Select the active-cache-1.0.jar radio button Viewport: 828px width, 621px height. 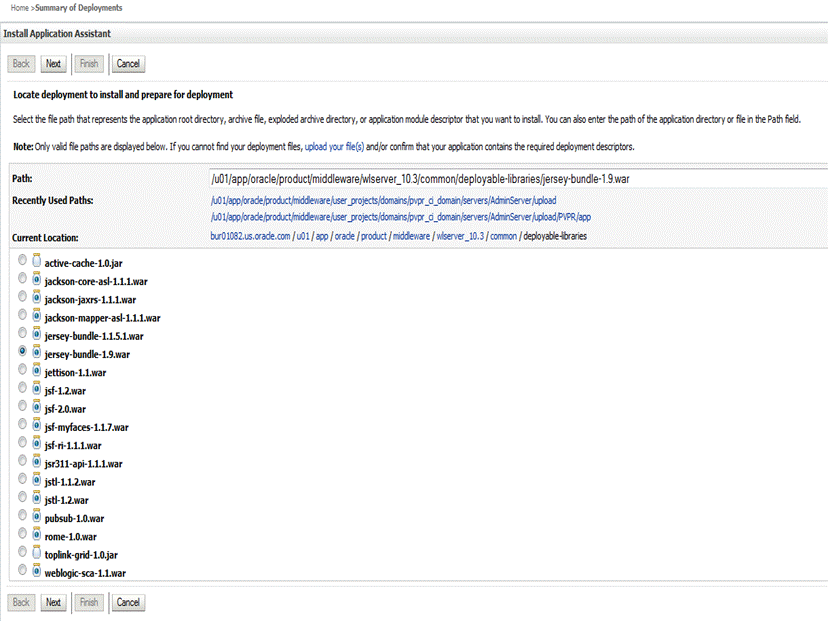(22, 260)
